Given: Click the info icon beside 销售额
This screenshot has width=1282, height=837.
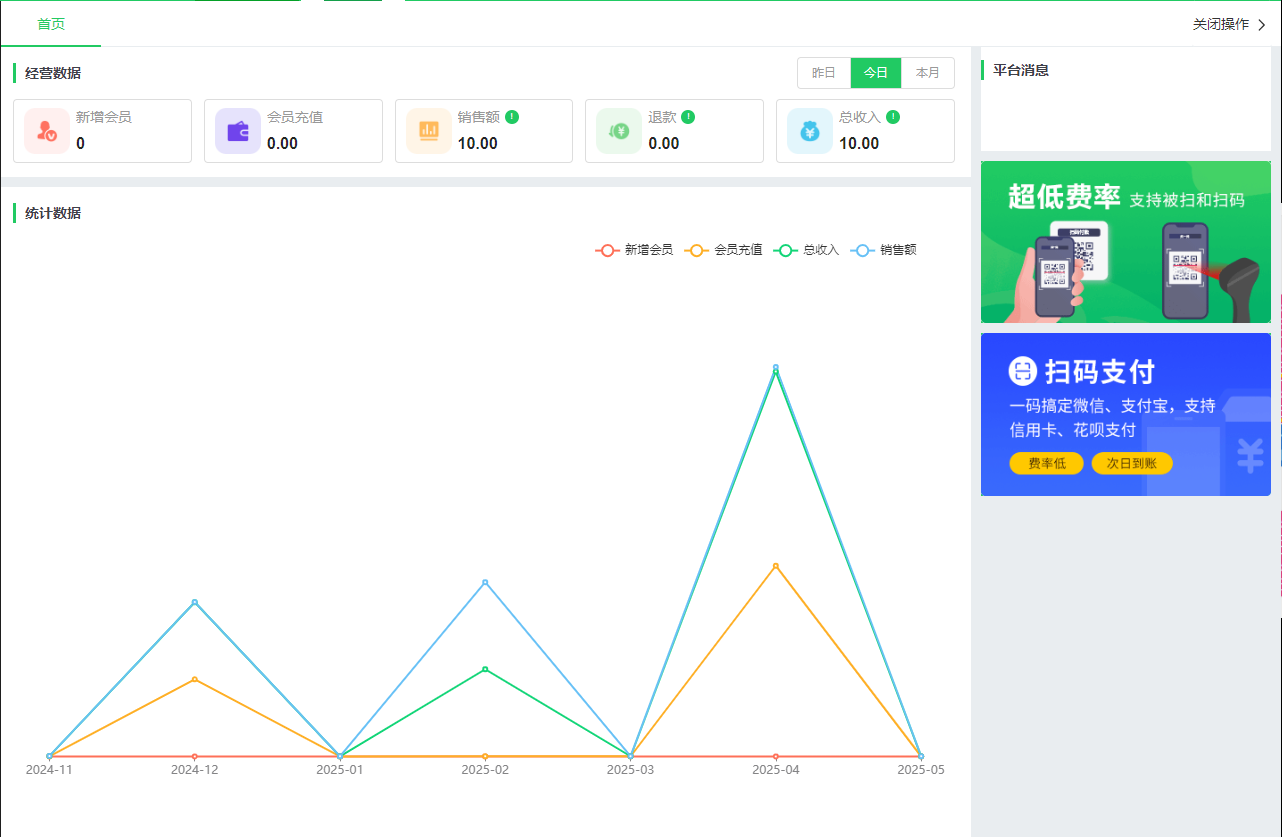Looking at the screenshot, I should click(x=512, y=117).
